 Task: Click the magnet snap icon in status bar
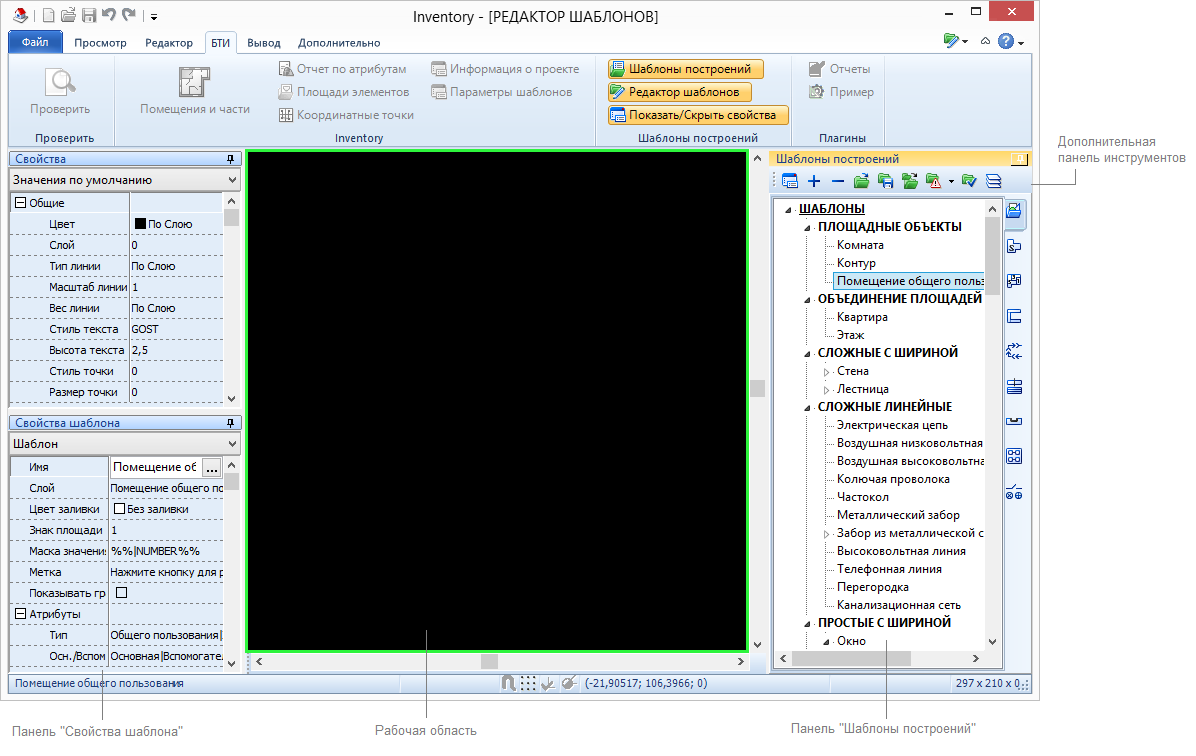508,684
